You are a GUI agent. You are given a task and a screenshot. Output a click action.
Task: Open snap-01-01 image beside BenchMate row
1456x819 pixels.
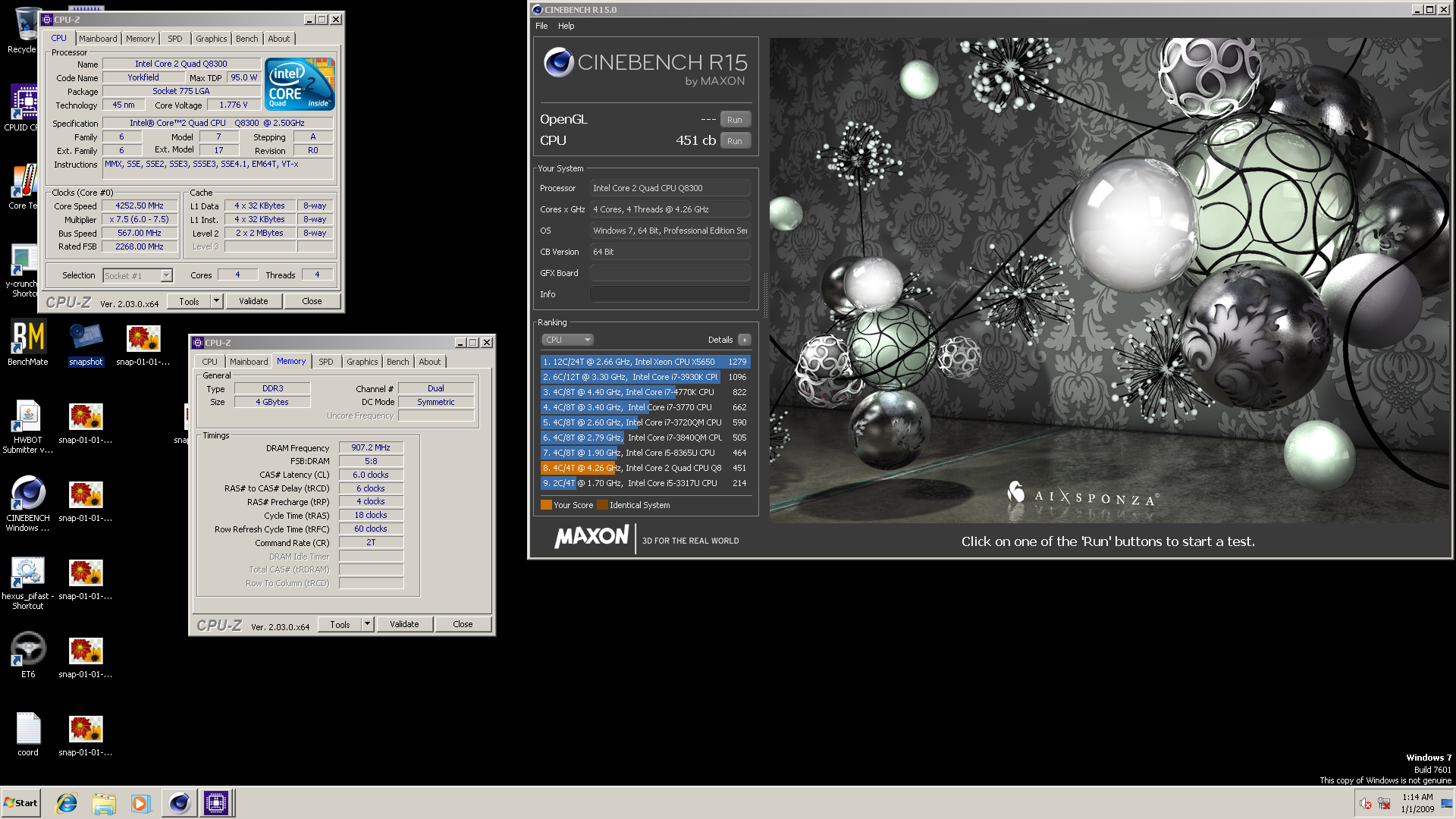[143, 344]
